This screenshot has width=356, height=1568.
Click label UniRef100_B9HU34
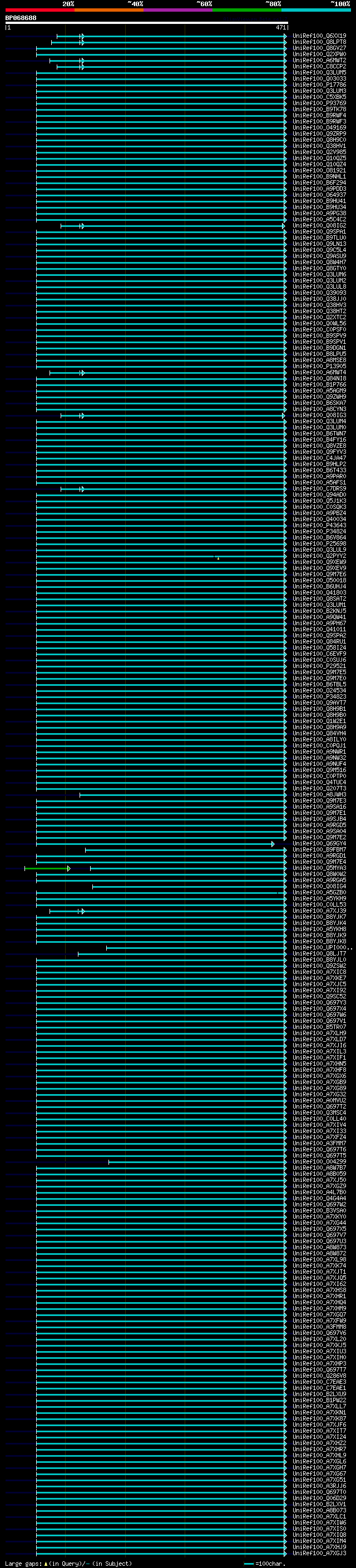[319, 207]
